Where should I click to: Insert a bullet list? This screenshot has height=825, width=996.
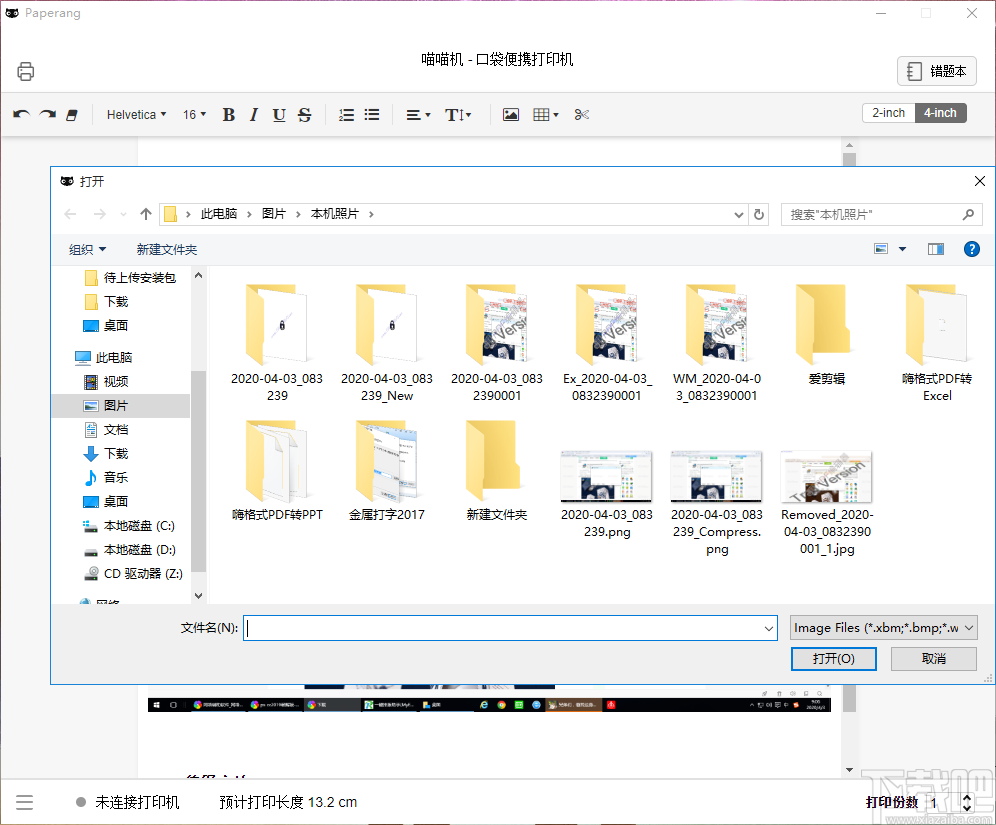[371, 115]
